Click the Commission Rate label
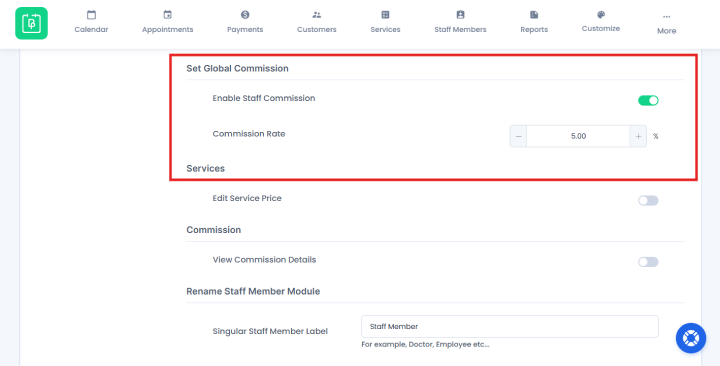Image resolution: width=720 pixels, height=366 pixels. 249,134
